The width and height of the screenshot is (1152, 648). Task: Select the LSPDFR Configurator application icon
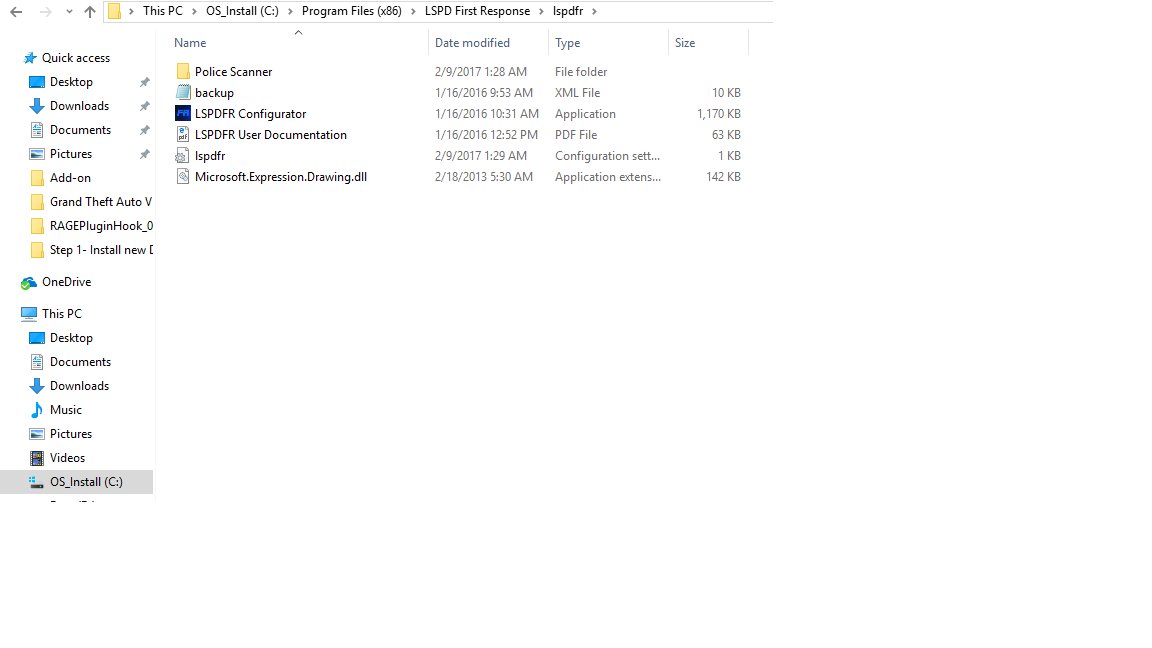click(x=183, y=113)
